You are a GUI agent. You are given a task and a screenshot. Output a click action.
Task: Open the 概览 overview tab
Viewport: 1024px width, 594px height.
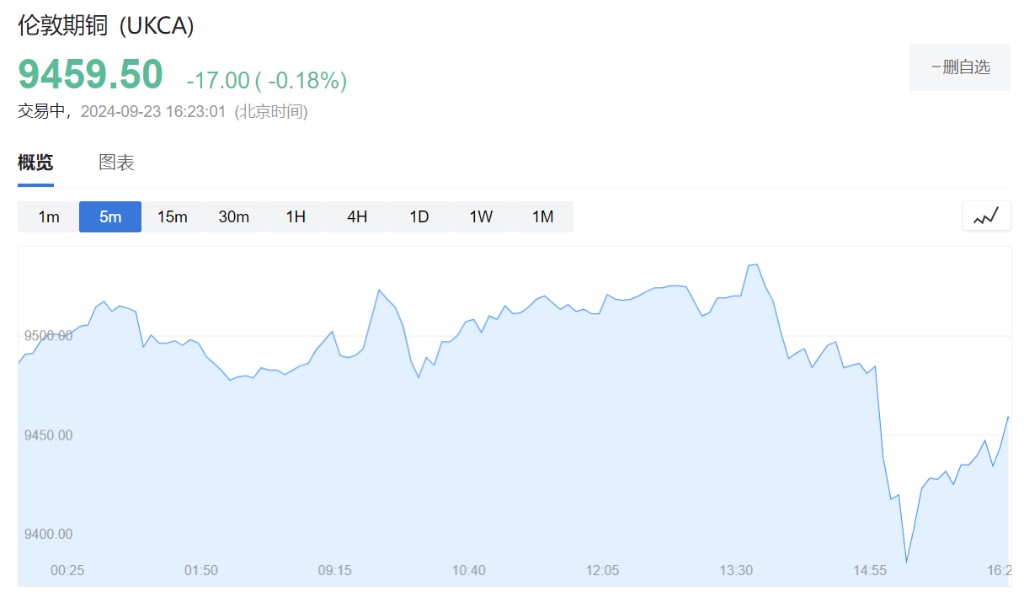tap(36, 163)
